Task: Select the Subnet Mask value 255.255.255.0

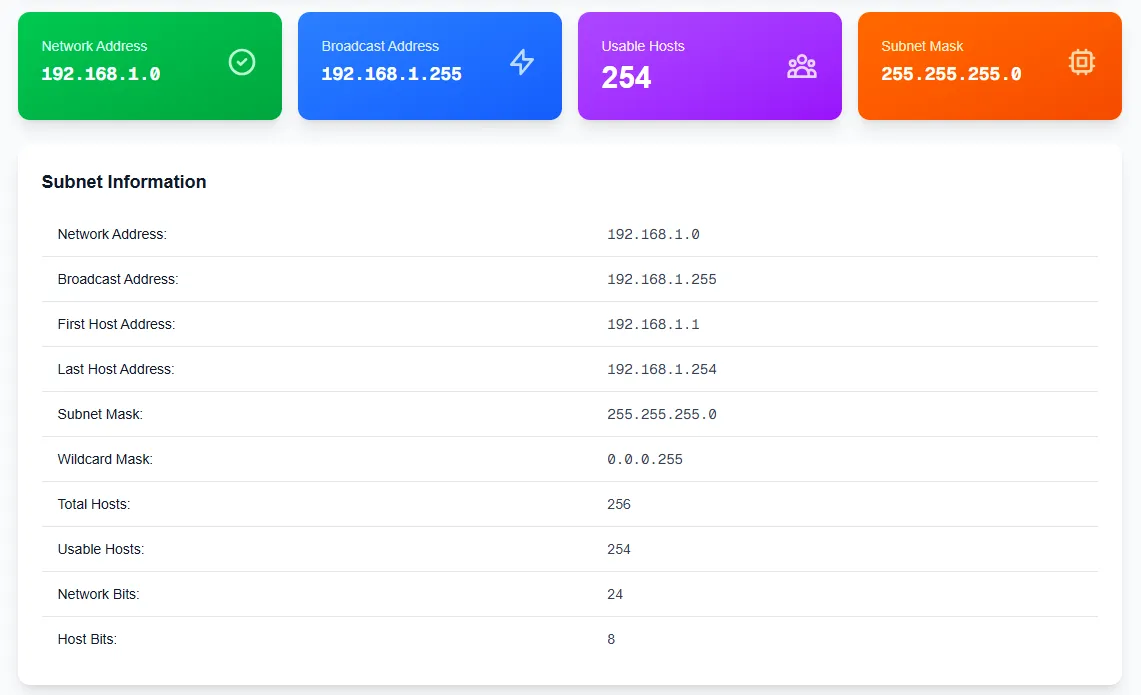Action: point(664,414)
